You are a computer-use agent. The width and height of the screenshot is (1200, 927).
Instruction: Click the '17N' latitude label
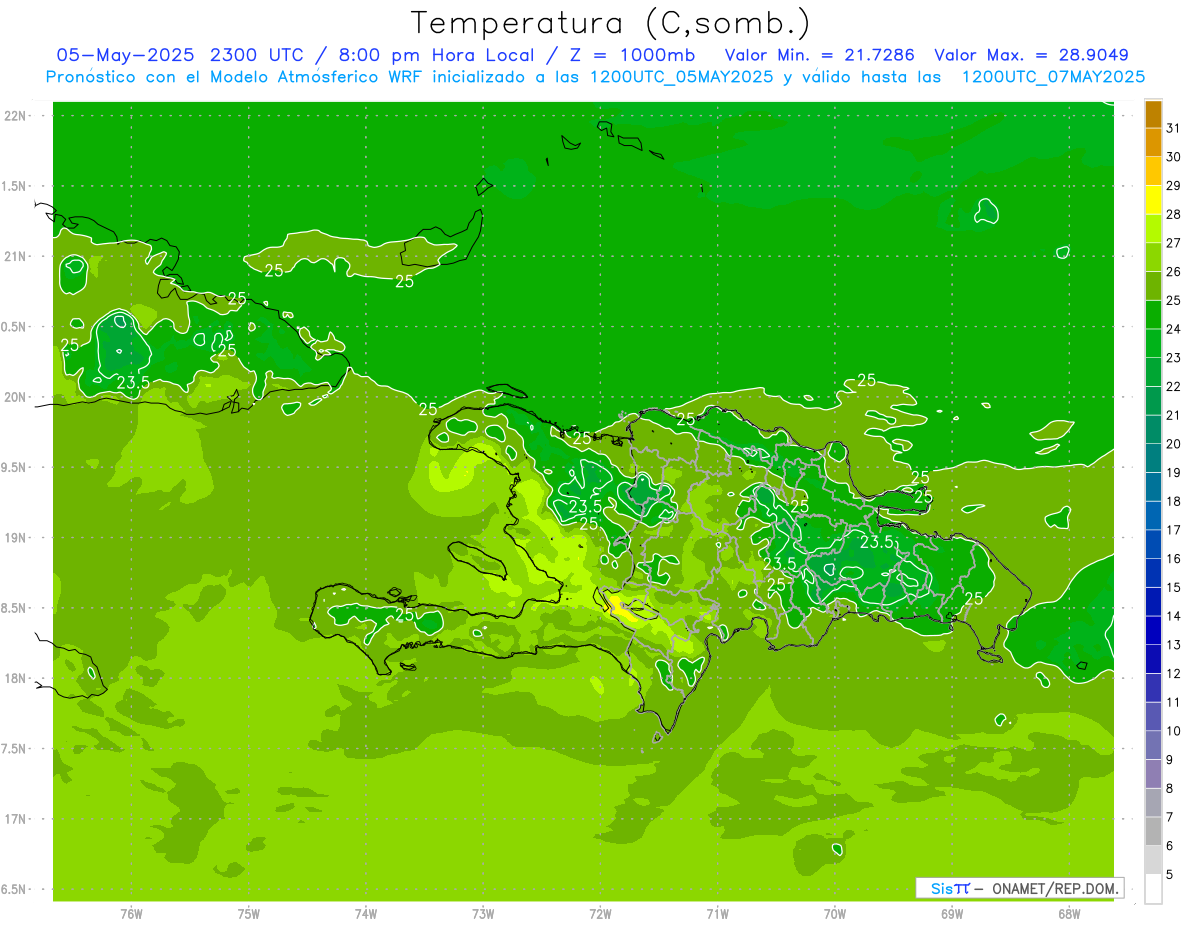pos(17,819)
